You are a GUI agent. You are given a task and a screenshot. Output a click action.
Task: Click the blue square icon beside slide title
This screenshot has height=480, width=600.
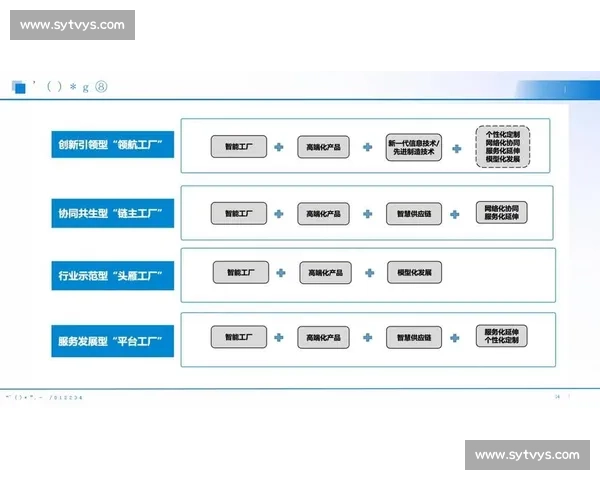[19, 87]
